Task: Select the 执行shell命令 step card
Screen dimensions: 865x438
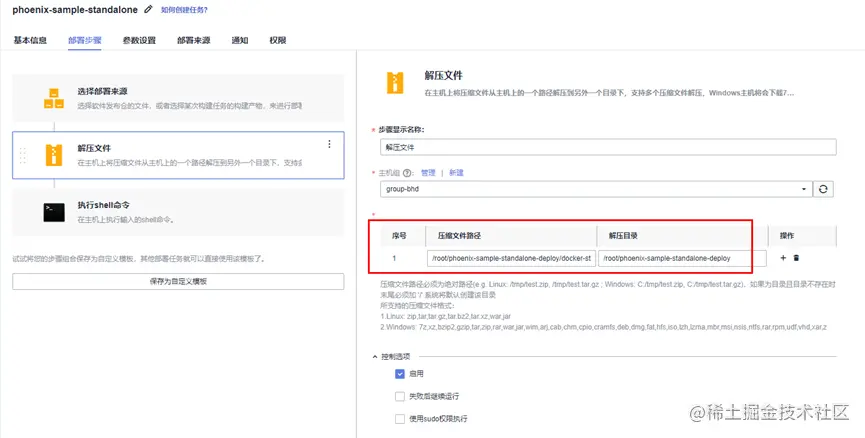Action: (x=178, y=212)
